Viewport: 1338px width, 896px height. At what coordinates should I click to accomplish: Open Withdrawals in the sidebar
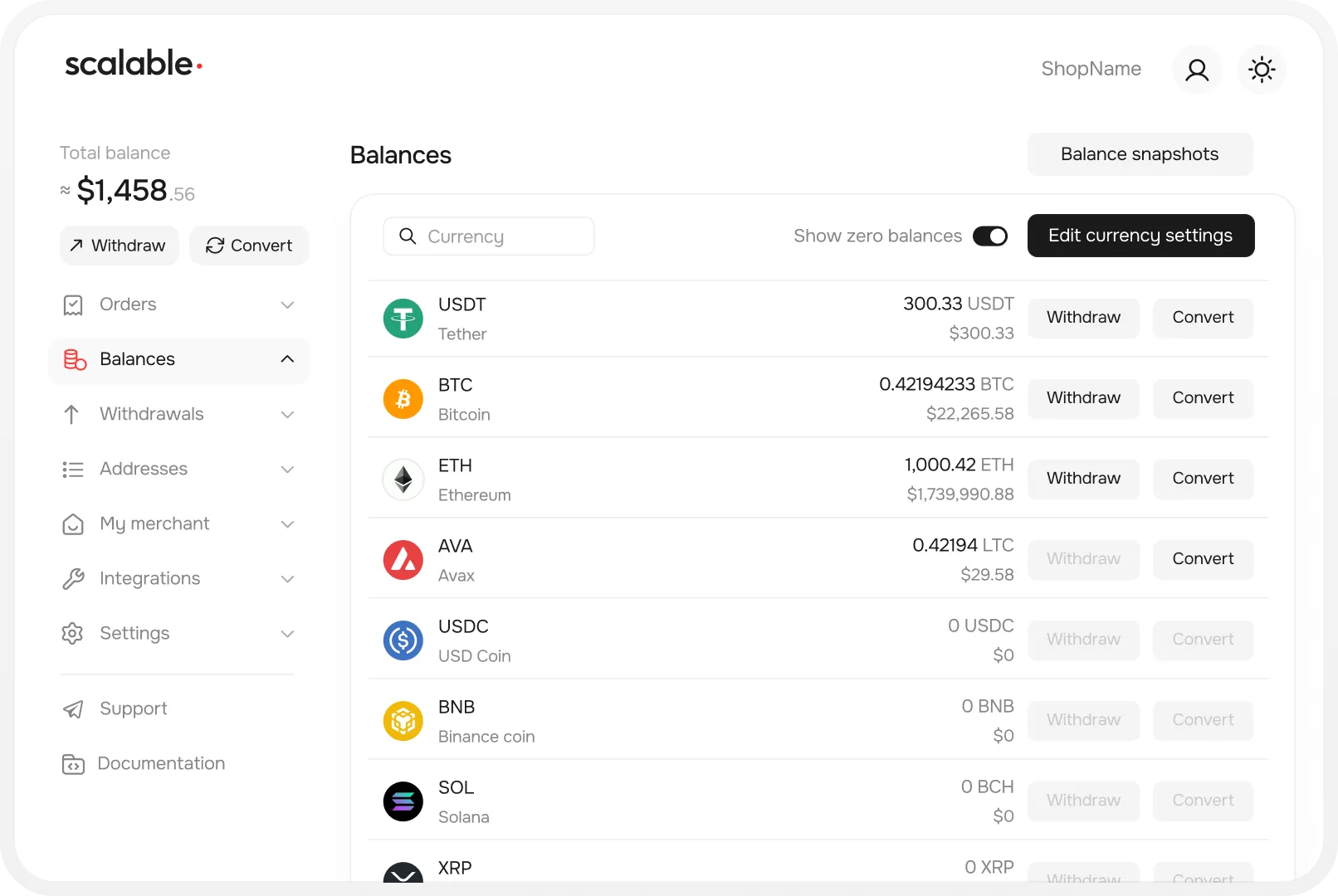coord(179,415)
